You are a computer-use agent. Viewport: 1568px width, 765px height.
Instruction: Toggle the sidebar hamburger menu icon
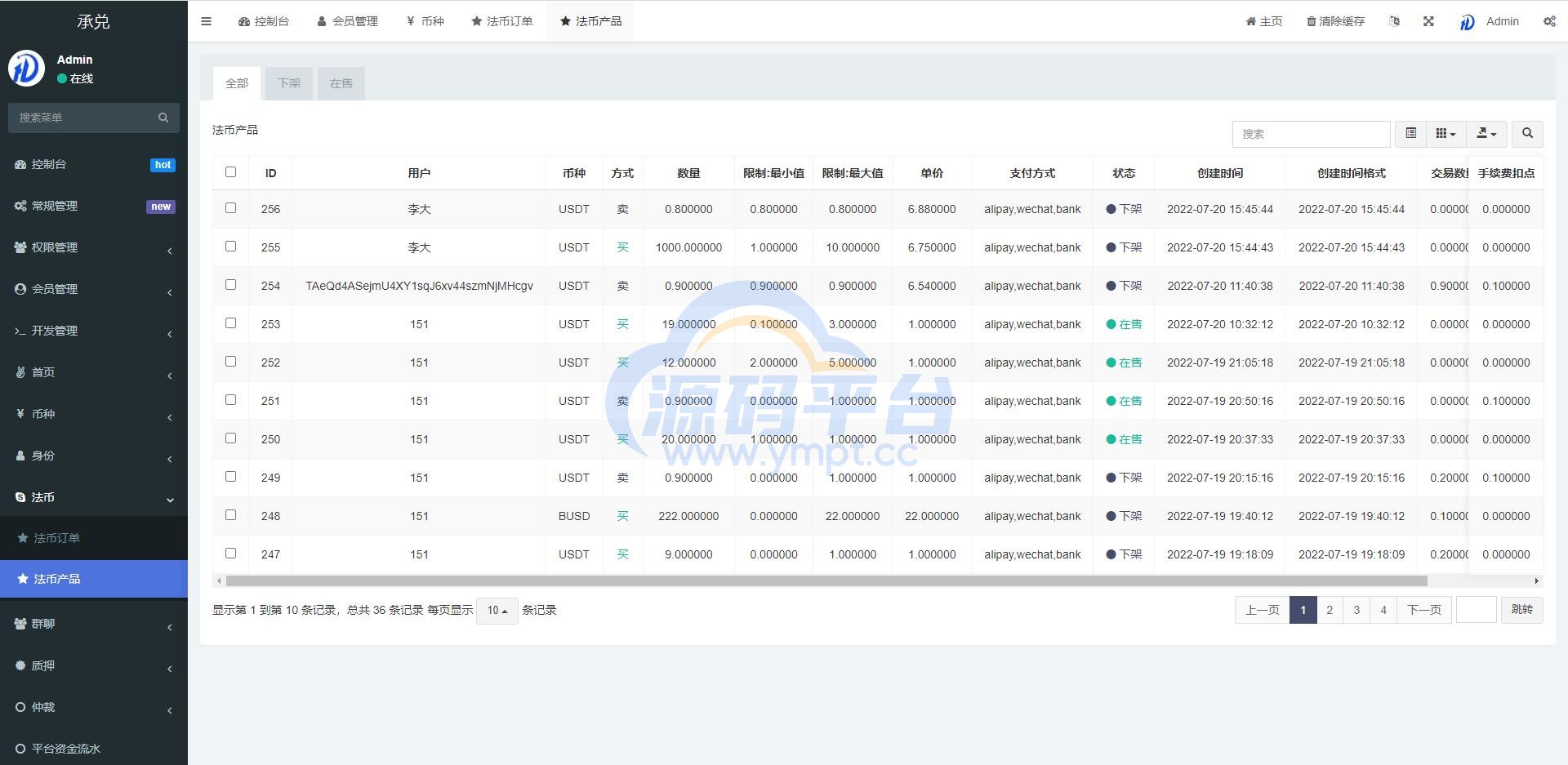click(x=206, y=21)
